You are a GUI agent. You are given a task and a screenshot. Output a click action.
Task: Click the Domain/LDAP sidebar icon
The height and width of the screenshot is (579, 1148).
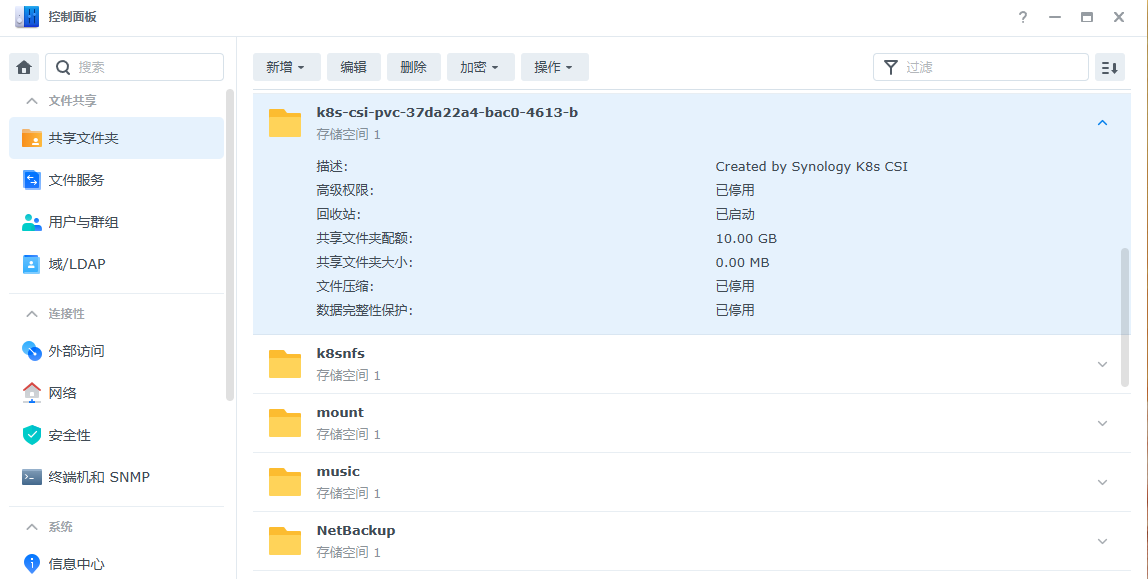tap(31, 264)
